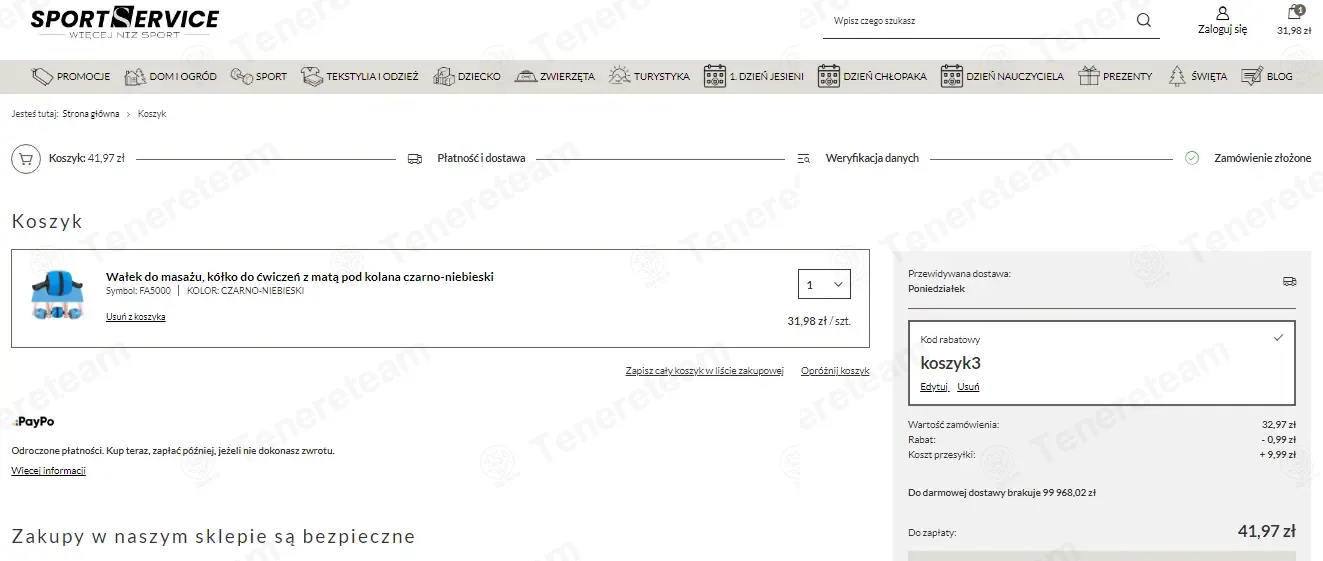Click the search magnifier icon
This screenshot has width=1323, height=561.
[1144, 20]
